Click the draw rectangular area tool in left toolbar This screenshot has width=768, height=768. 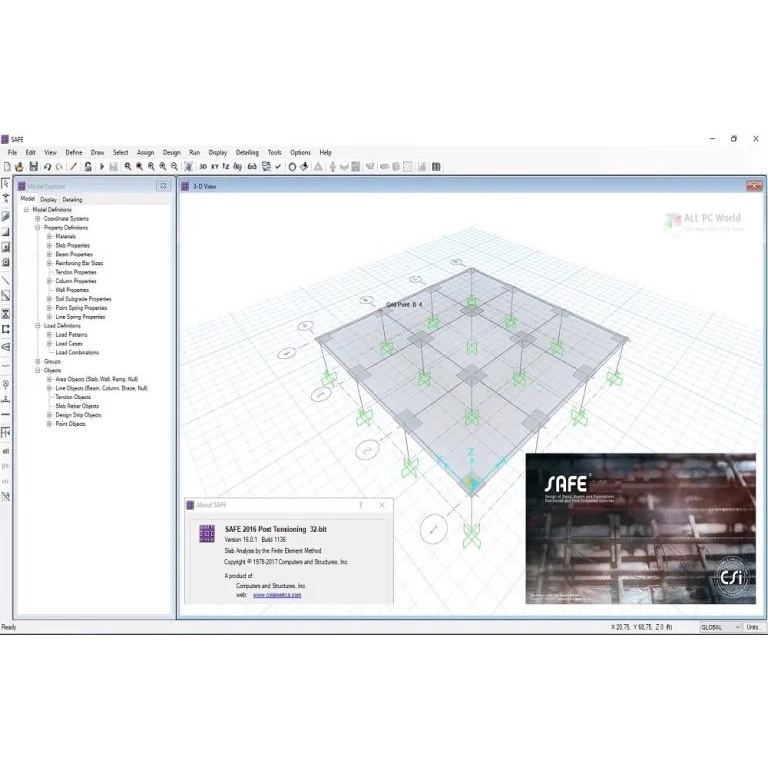(5, 231)
